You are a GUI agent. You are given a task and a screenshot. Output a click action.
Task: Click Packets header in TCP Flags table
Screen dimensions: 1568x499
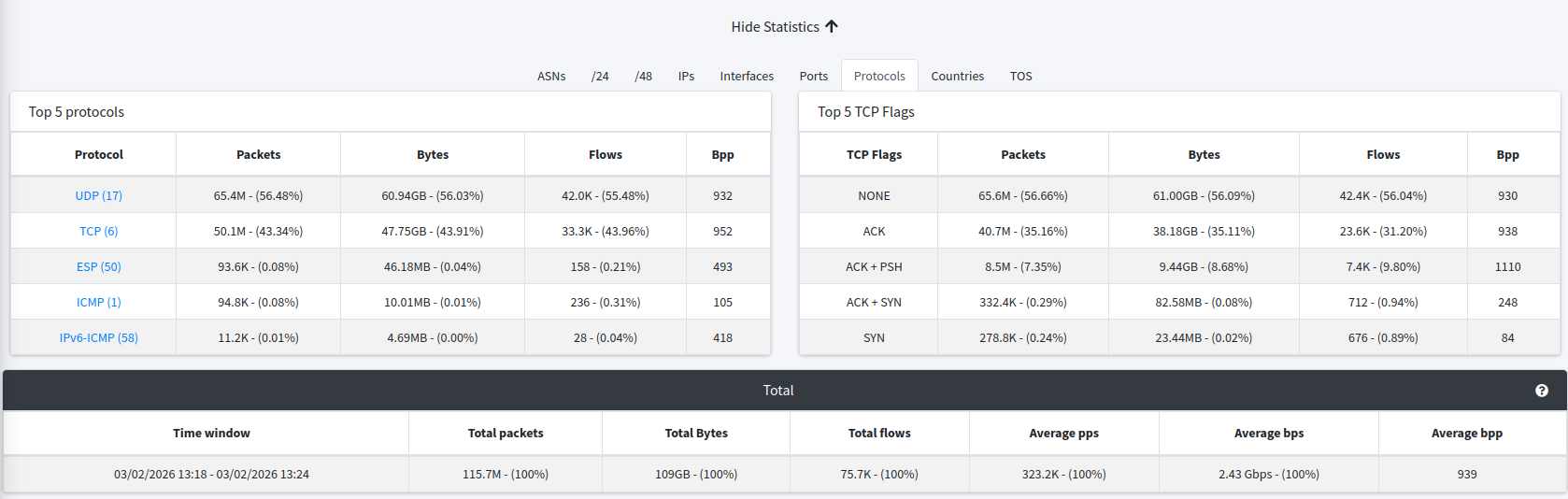(1023, 155)
